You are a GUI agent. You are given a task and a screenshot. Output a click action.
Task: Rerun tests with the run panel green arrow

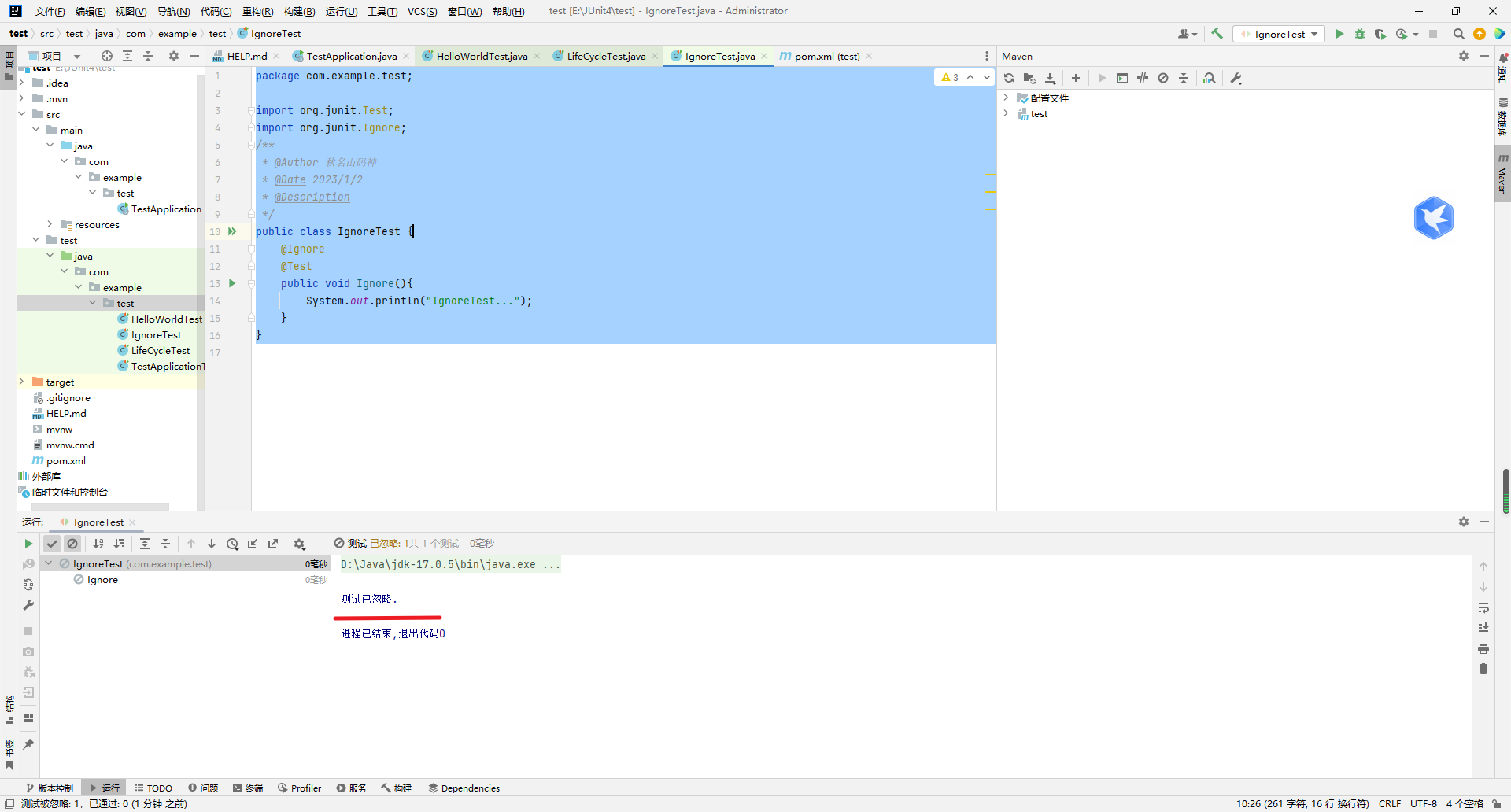(28, 544)
